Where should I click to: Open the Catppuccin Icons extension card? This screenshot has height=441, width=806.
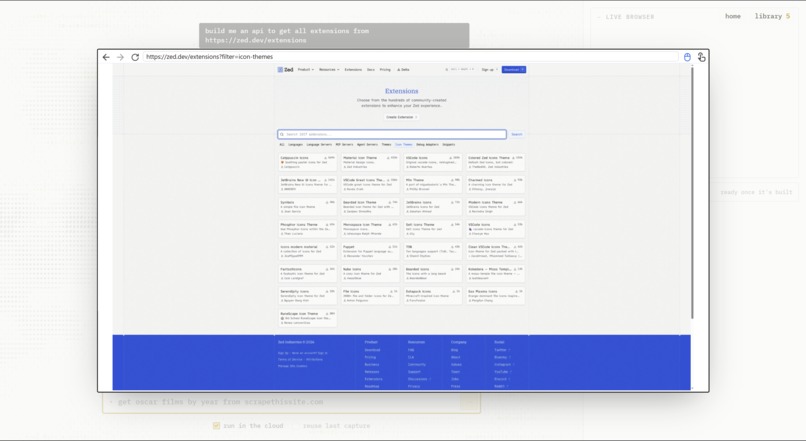307,162
